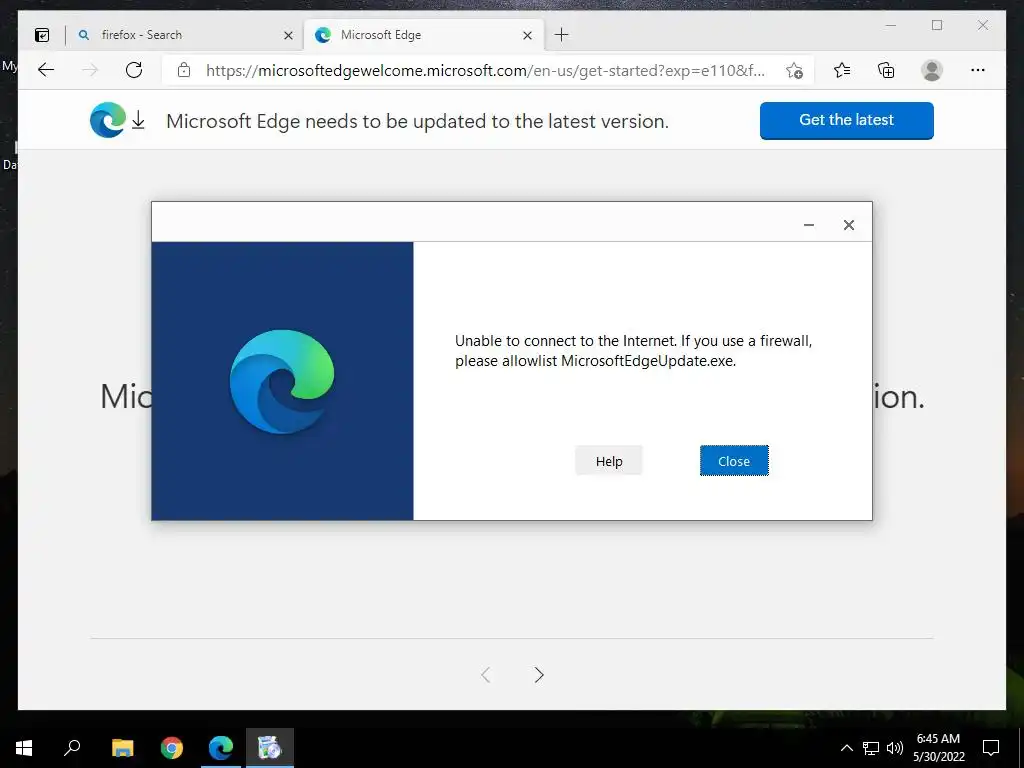Click the Edge logo in update banner
The image size is (1024, 768).
coord(108,120)
